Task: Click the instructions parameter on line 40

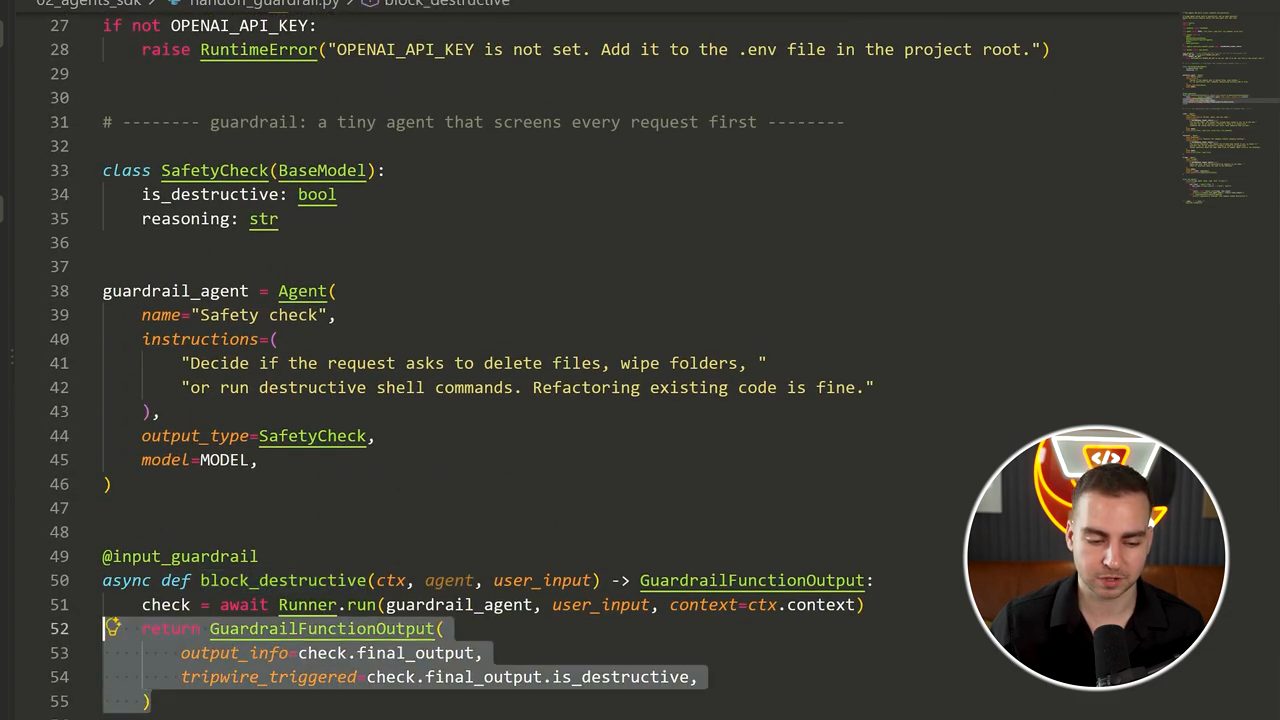Action: coord(200,339)
